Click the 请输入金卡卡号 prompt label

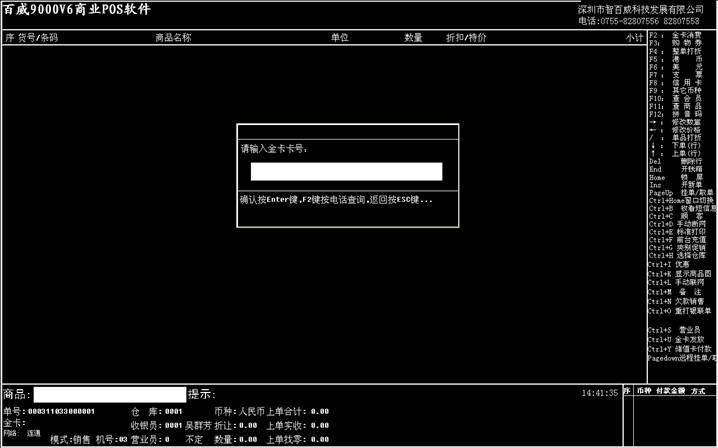274,148
